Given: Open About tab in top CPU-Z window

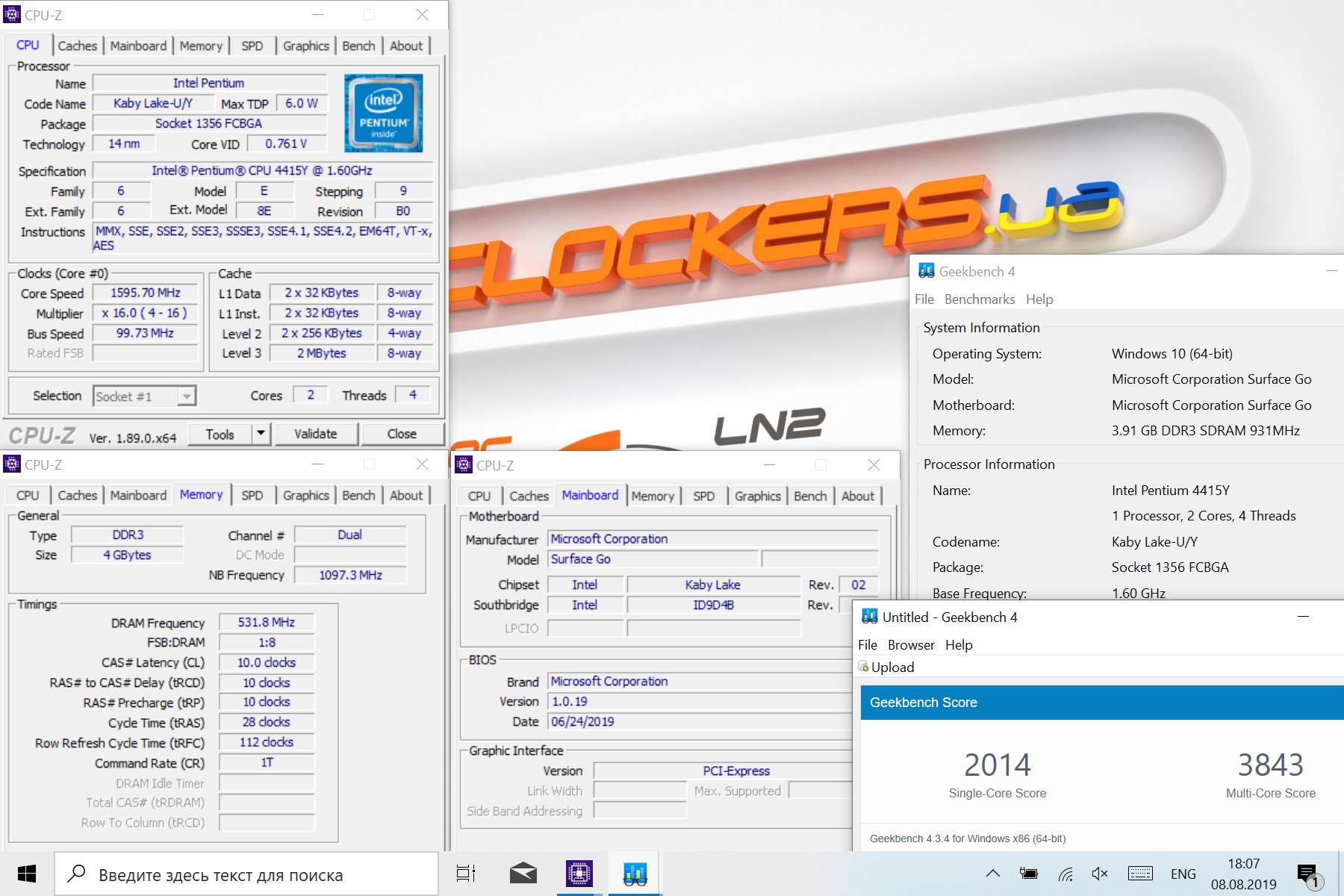Looking at the screenshot, I should 406,46.
